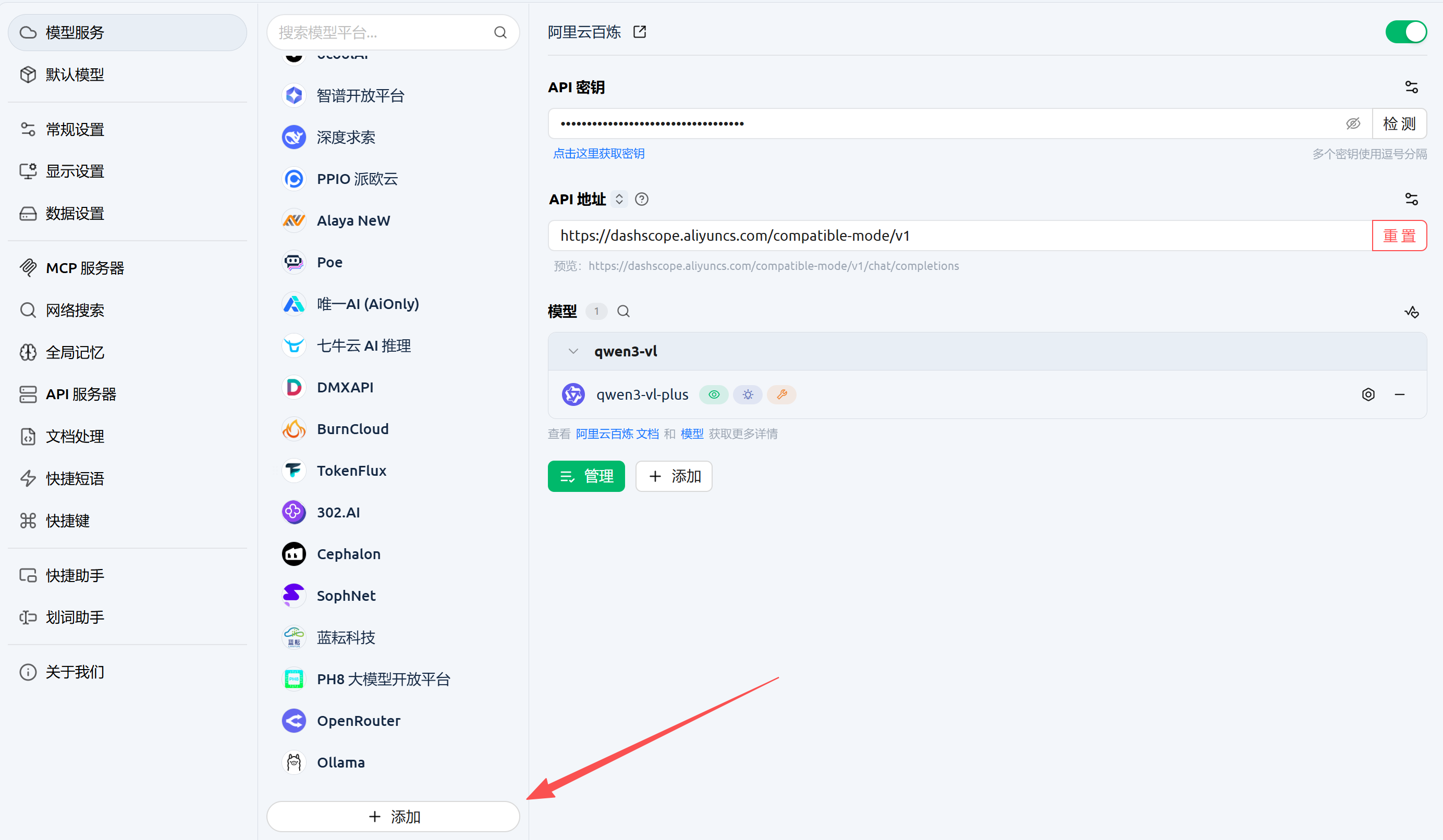Toggle vision capability tag on qwen3-vl-plus

714,394
